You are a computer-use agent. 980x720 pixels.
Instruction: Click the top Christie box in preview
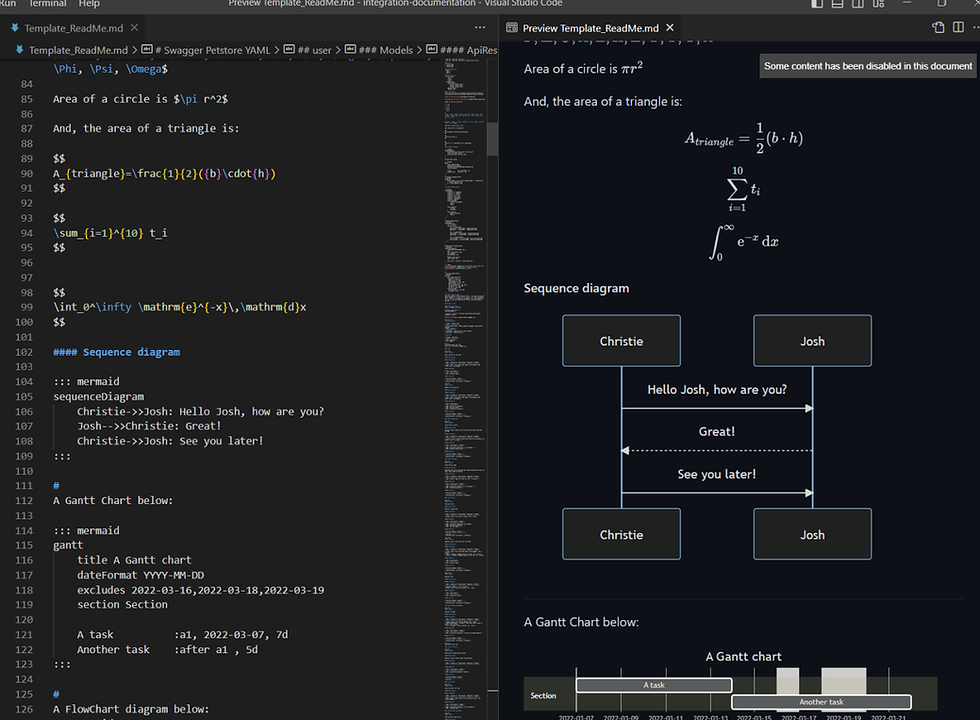[x=621, y=341]
